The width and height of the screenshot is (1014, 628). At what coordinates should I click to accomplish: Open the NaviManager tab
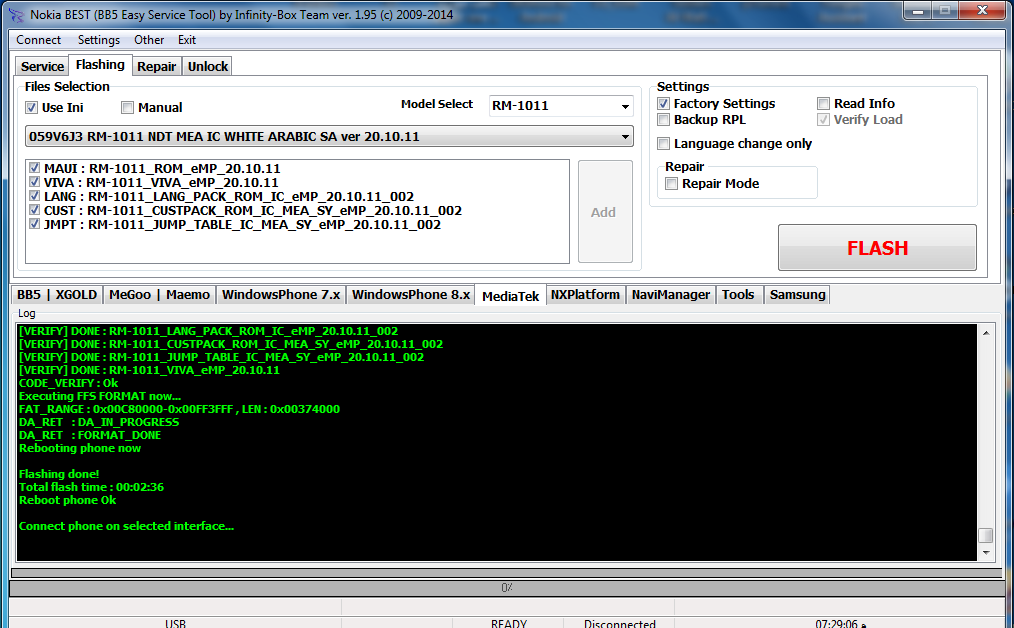click(671, 295)
